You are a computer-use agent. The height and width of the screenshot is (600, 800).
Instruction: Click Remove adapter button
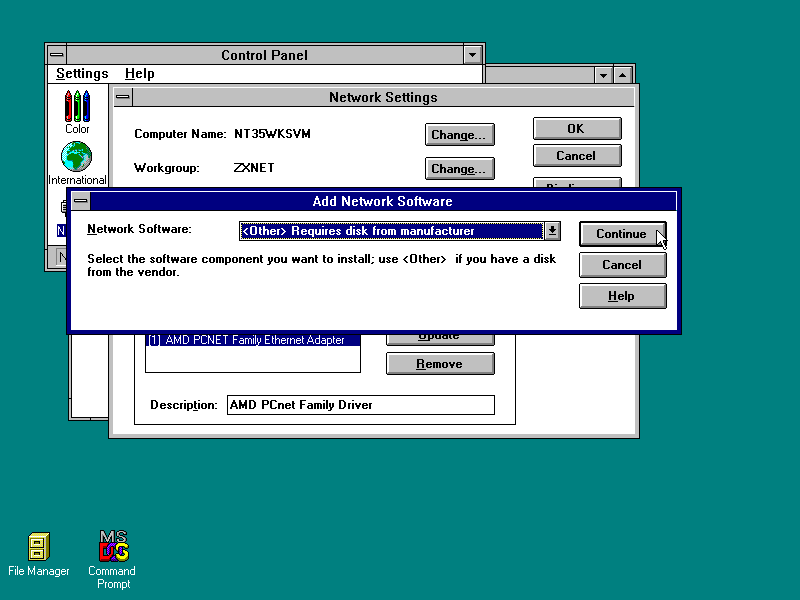440,364
